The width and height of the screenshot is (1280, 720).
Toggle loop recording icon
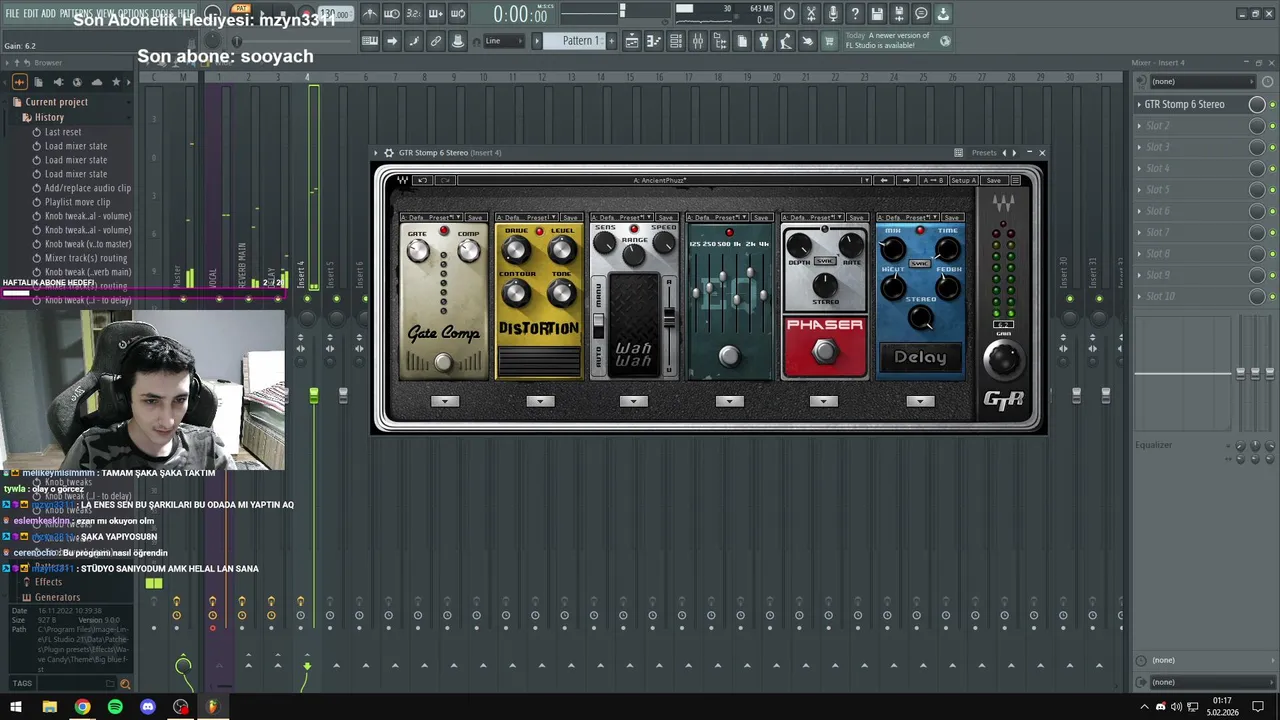[458, 14]
